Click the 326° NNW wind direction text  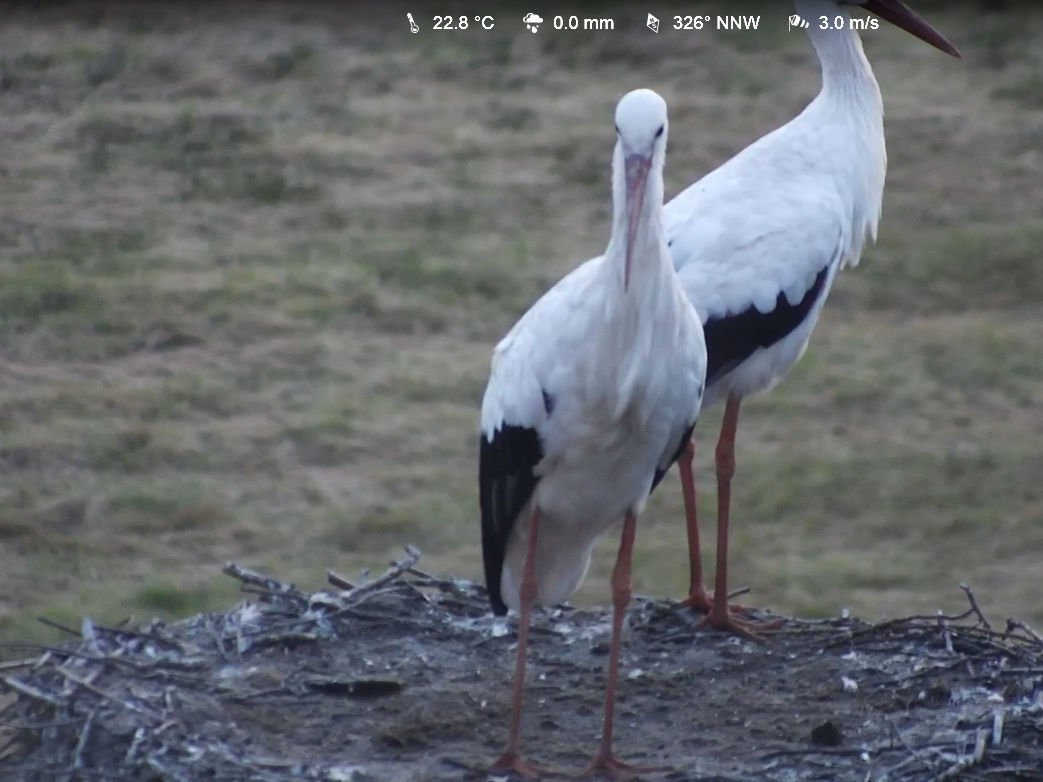tap(716, 23)
